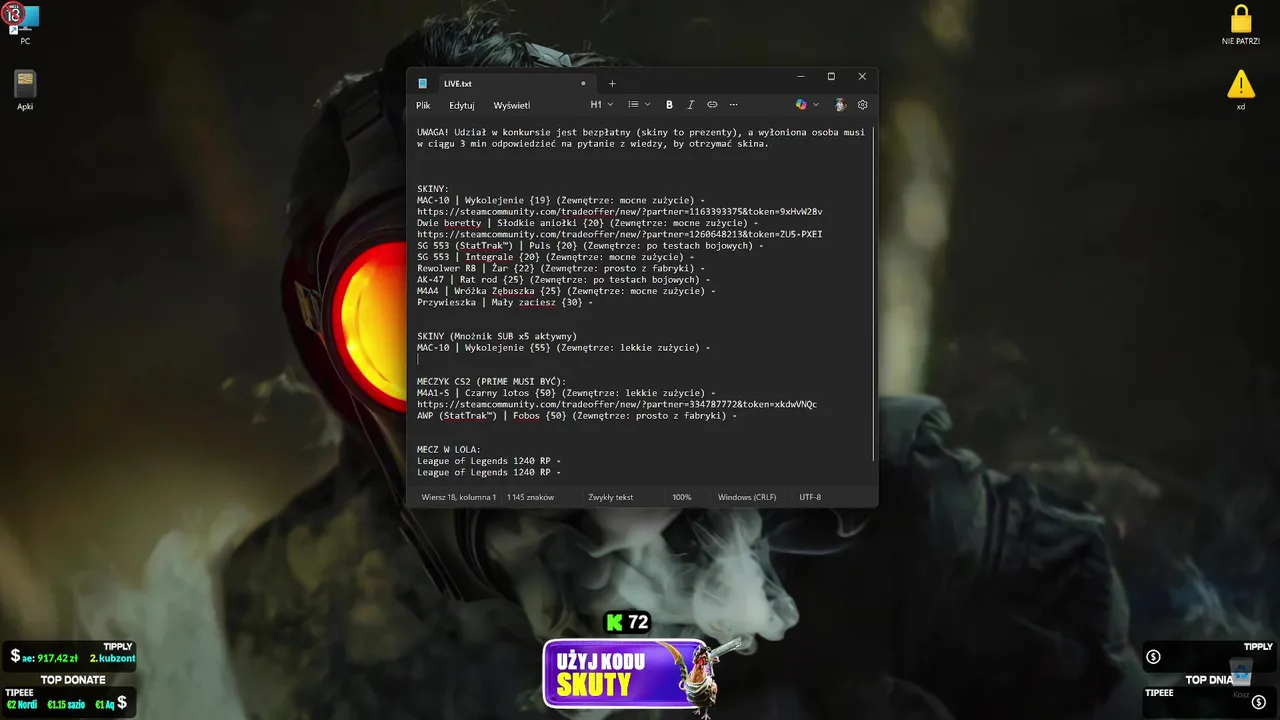Expand the bullet list style dropdown
The width and height of the screenshot is (1280, 720).
(639, 105)
